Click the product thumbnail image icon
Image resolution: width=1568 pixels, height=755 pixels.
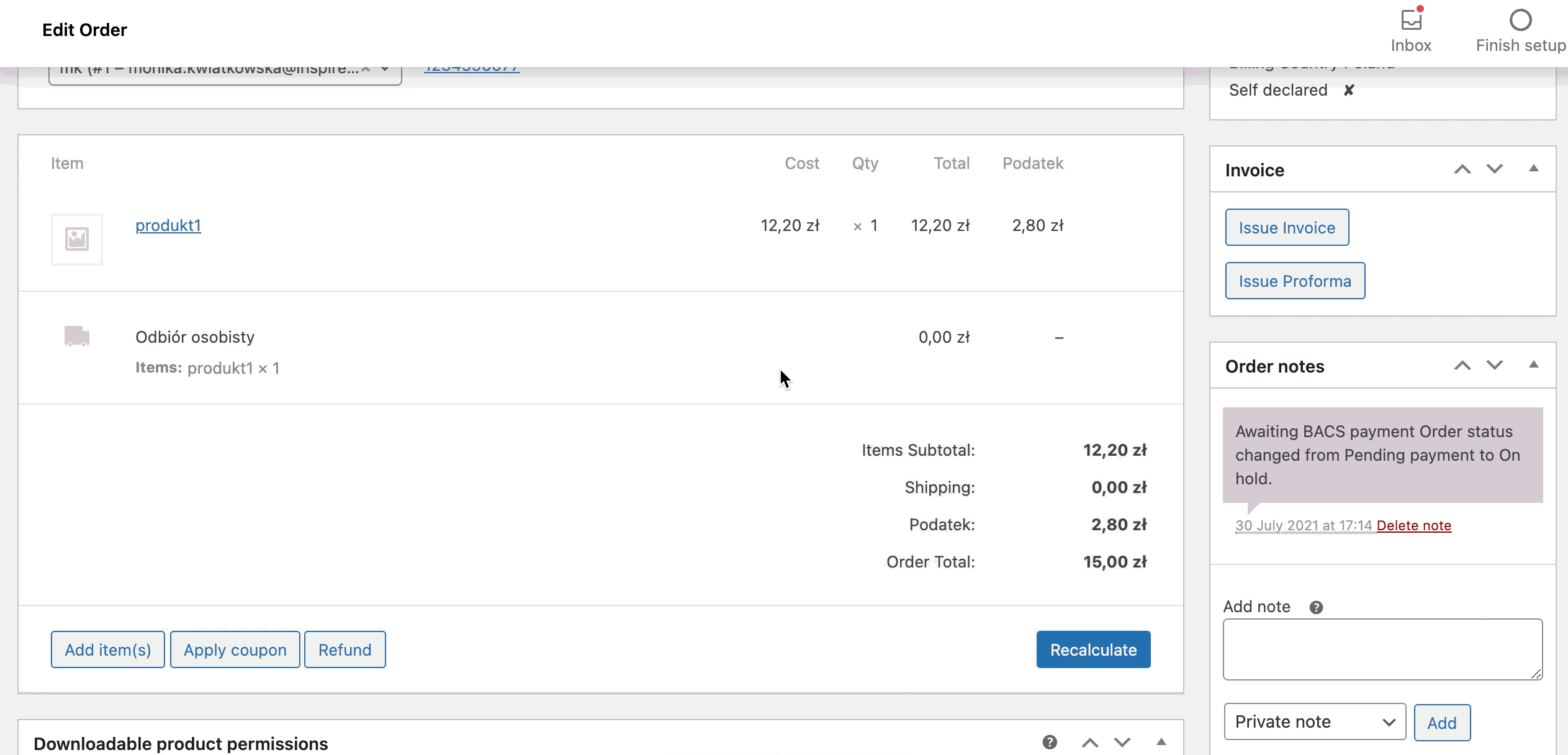pos(77,238)
